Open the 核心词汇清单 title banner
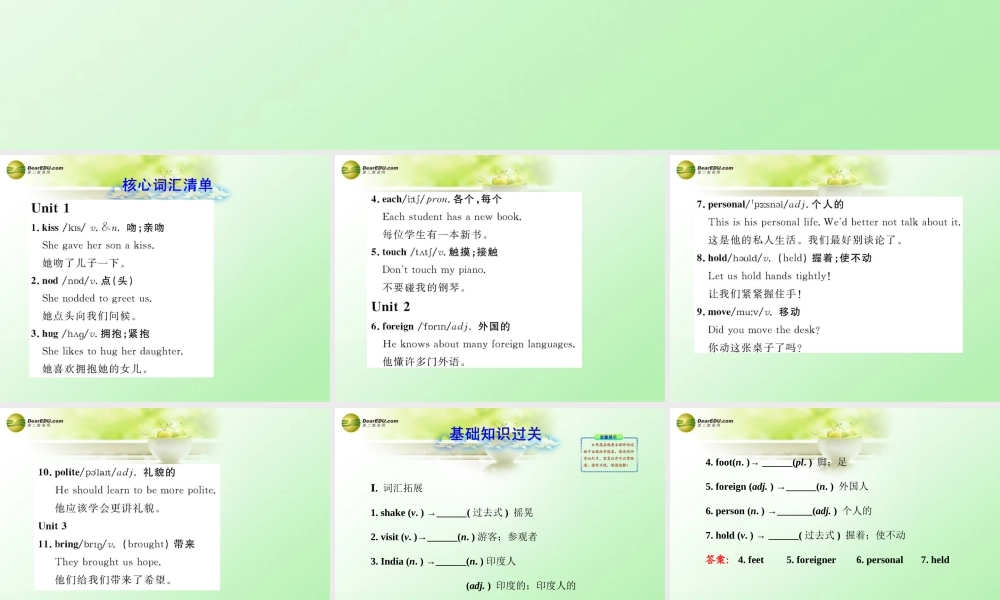Viewport: 1000px width, 600px height. (x=170, y=185)
